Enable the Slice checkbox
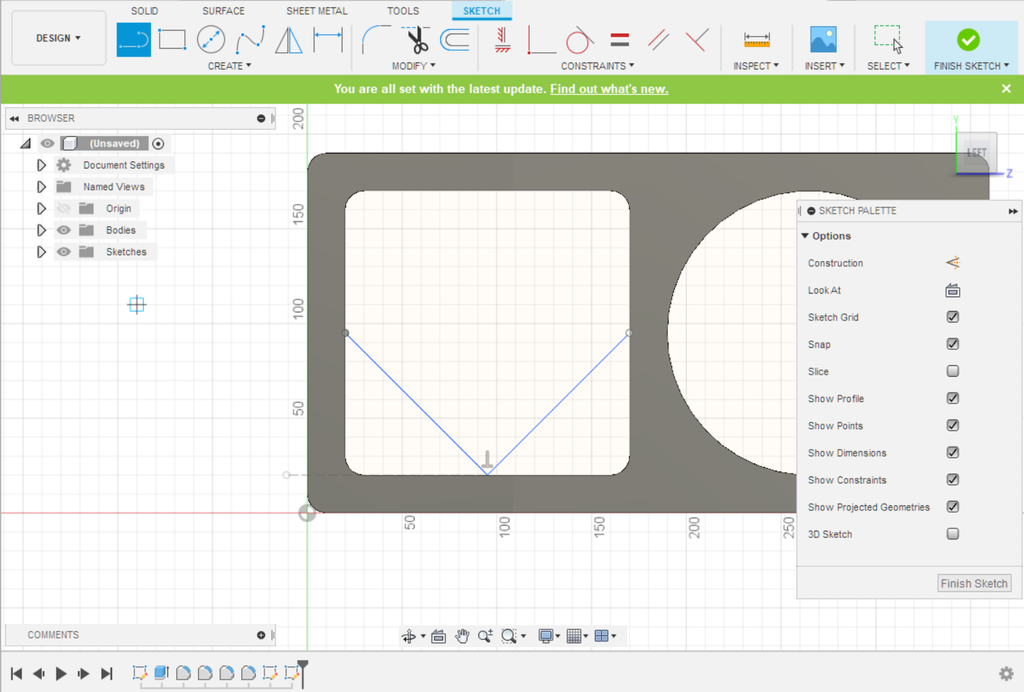This screenshot has height=692, width=1024. 952,371
